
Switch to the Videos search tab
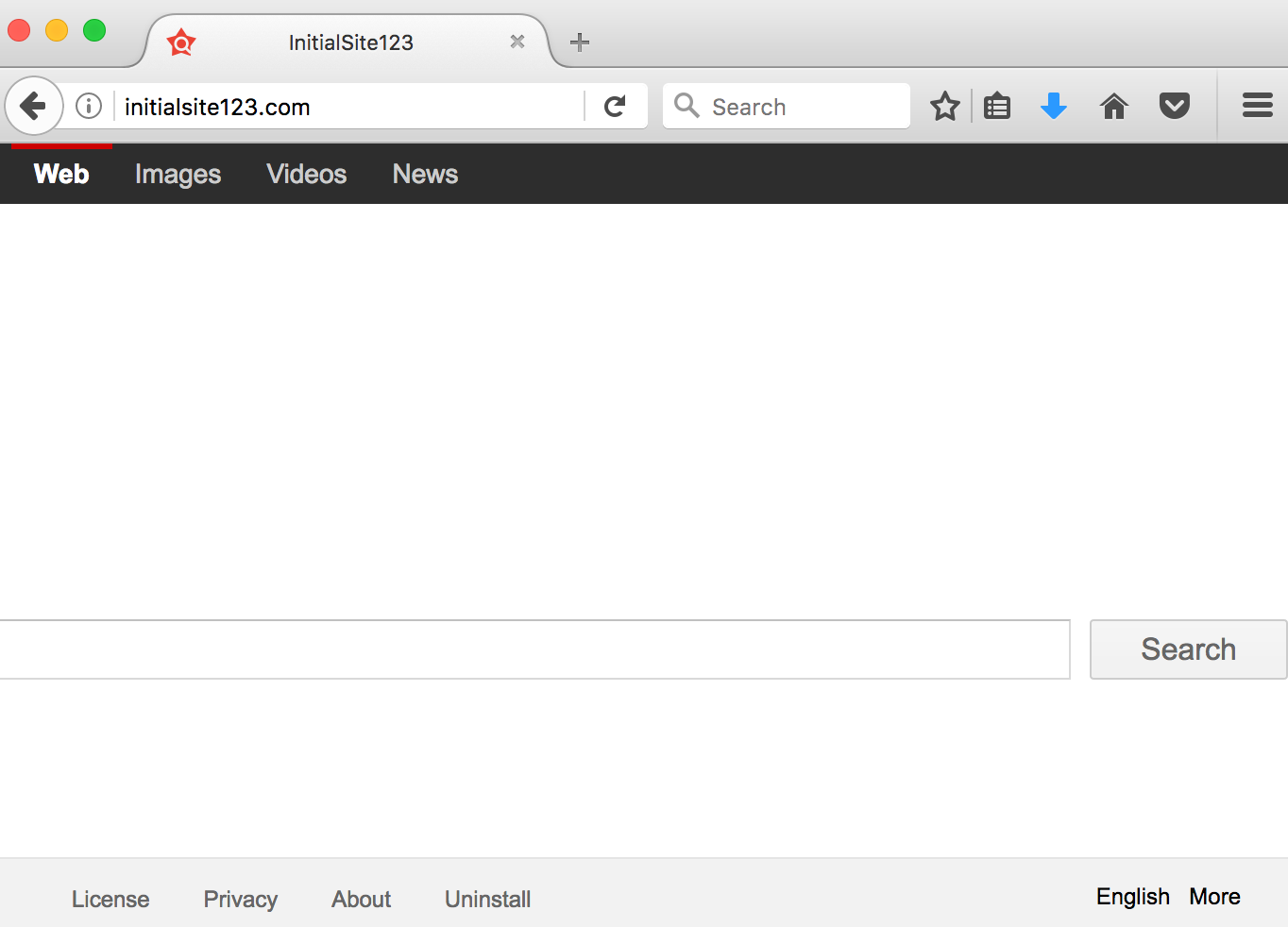[306, 175]
